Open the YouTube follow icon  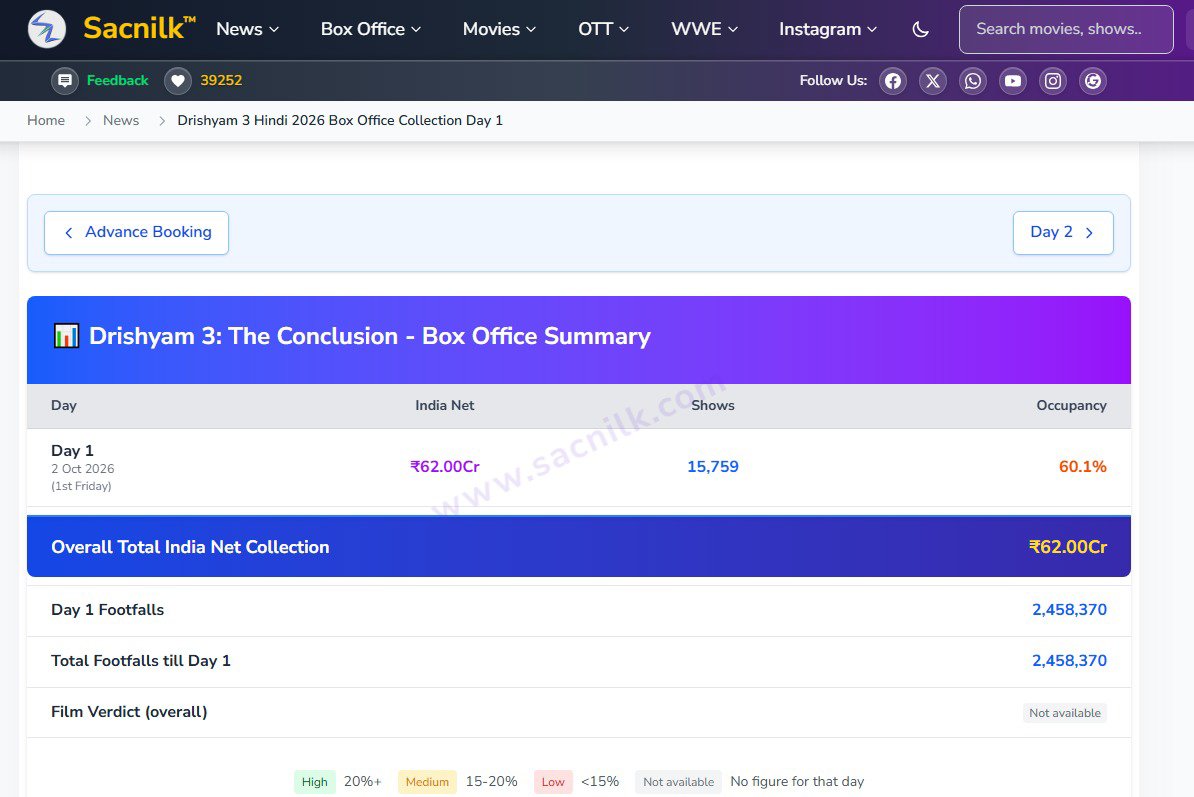[x=1013, y=81]
